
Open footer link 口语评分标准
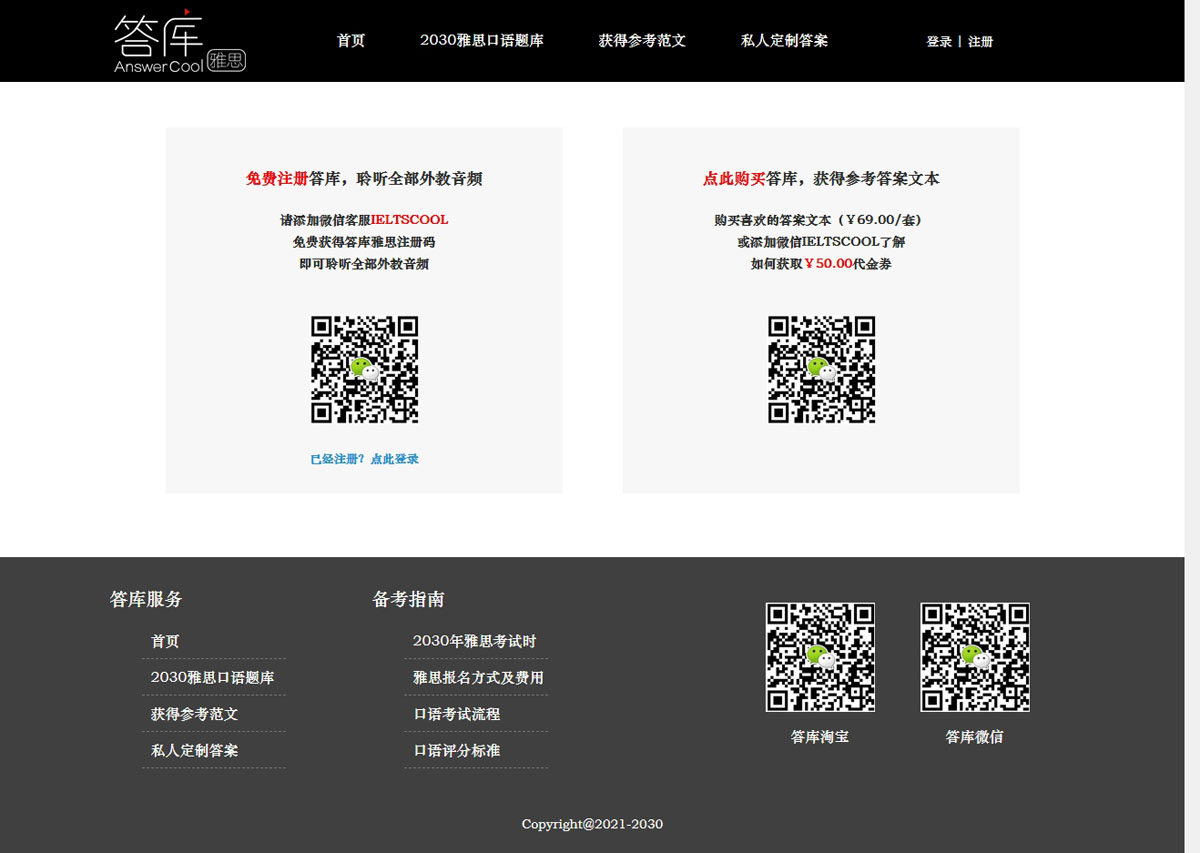pos(457,750)
